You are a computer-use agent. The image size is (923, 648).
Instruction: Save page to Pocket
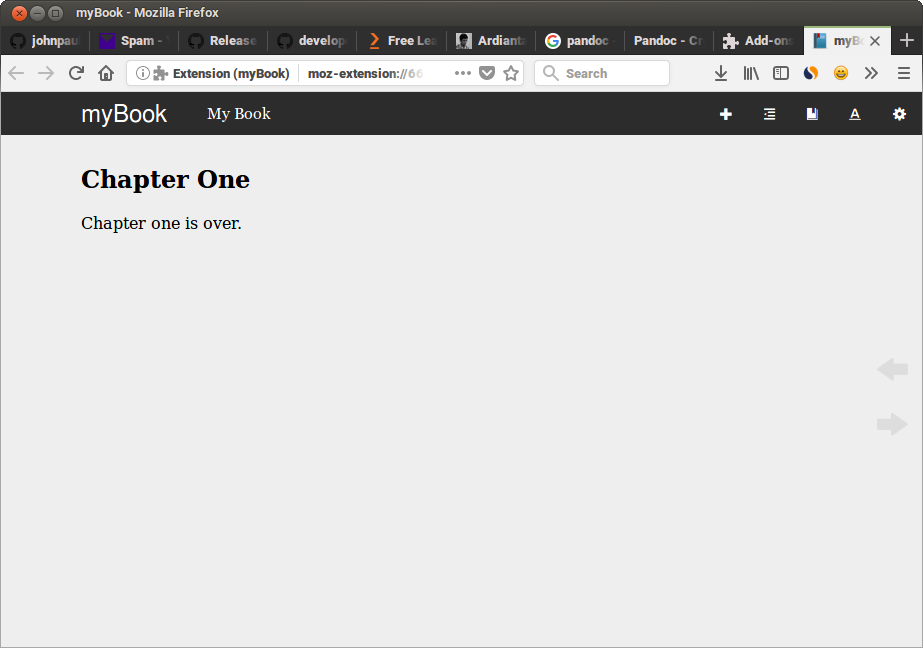coord(487,73)
